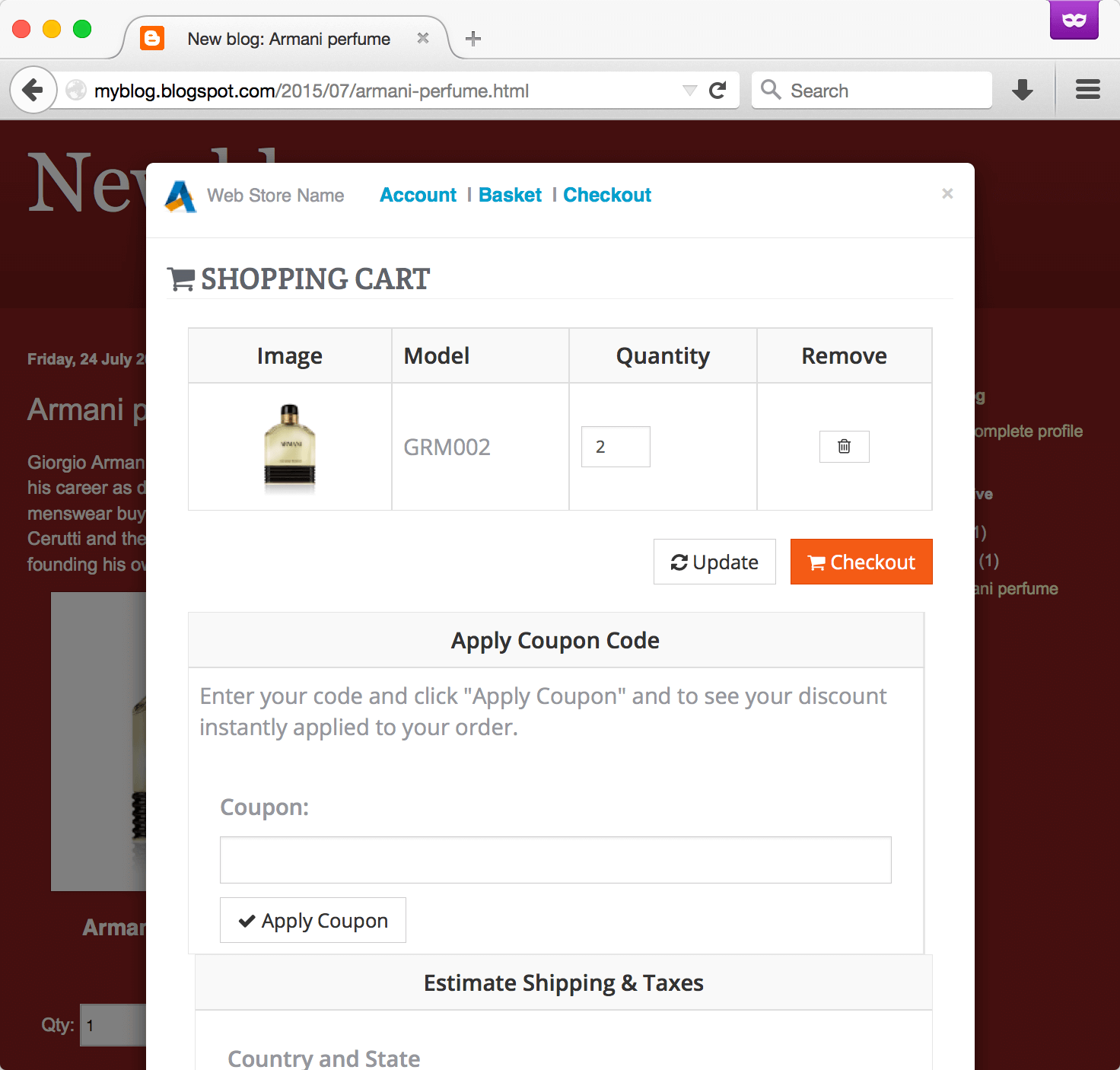Click the Remove column header
The height and width of the screenshot is (1070, 1120).
point(845,355)
